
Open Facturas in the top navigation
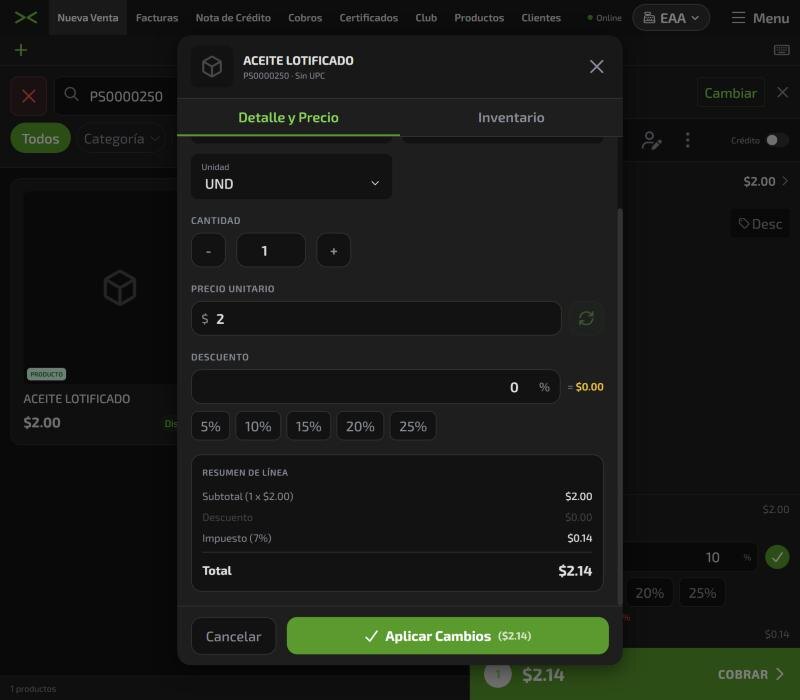coord(157,18)
